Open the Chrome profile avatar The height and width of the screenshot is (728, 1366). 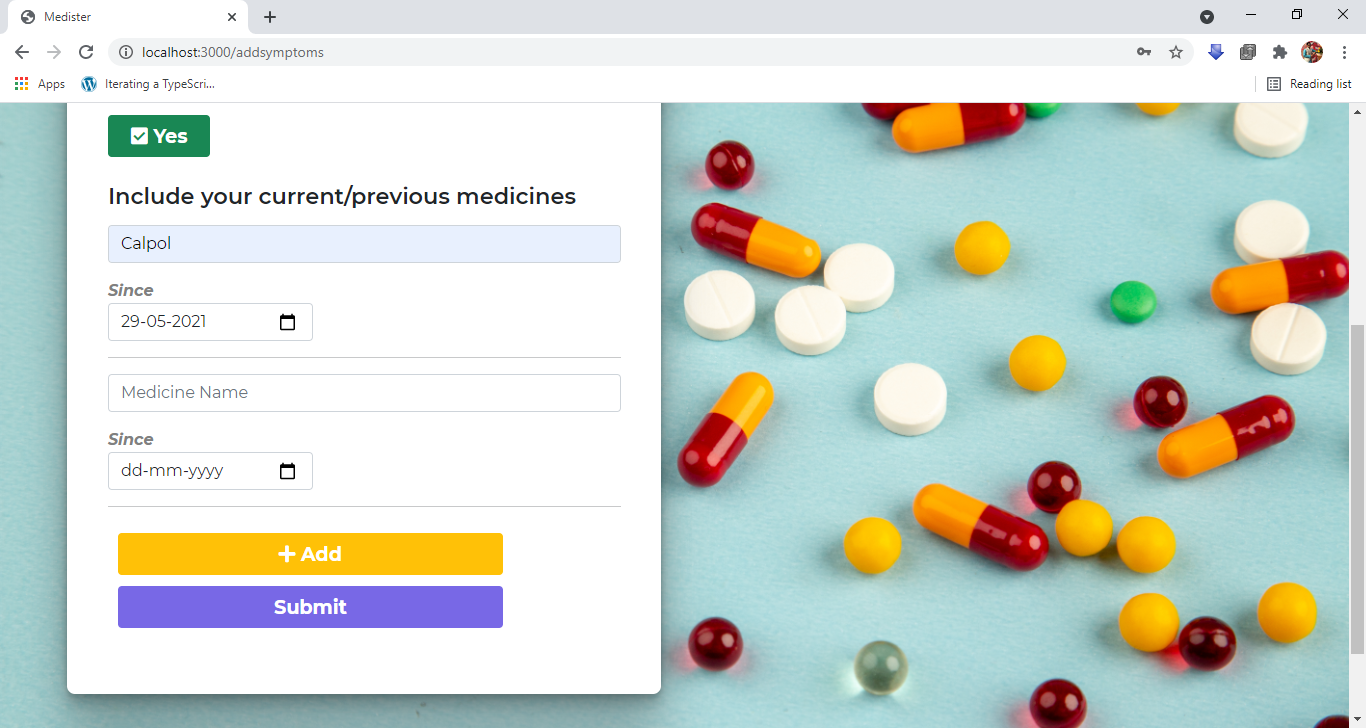[1311, 51]
